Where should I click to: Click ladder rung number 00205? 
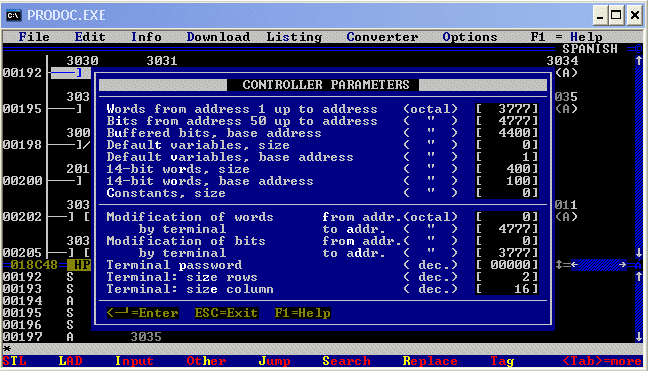pyautogui.click(x=22, y=252)
